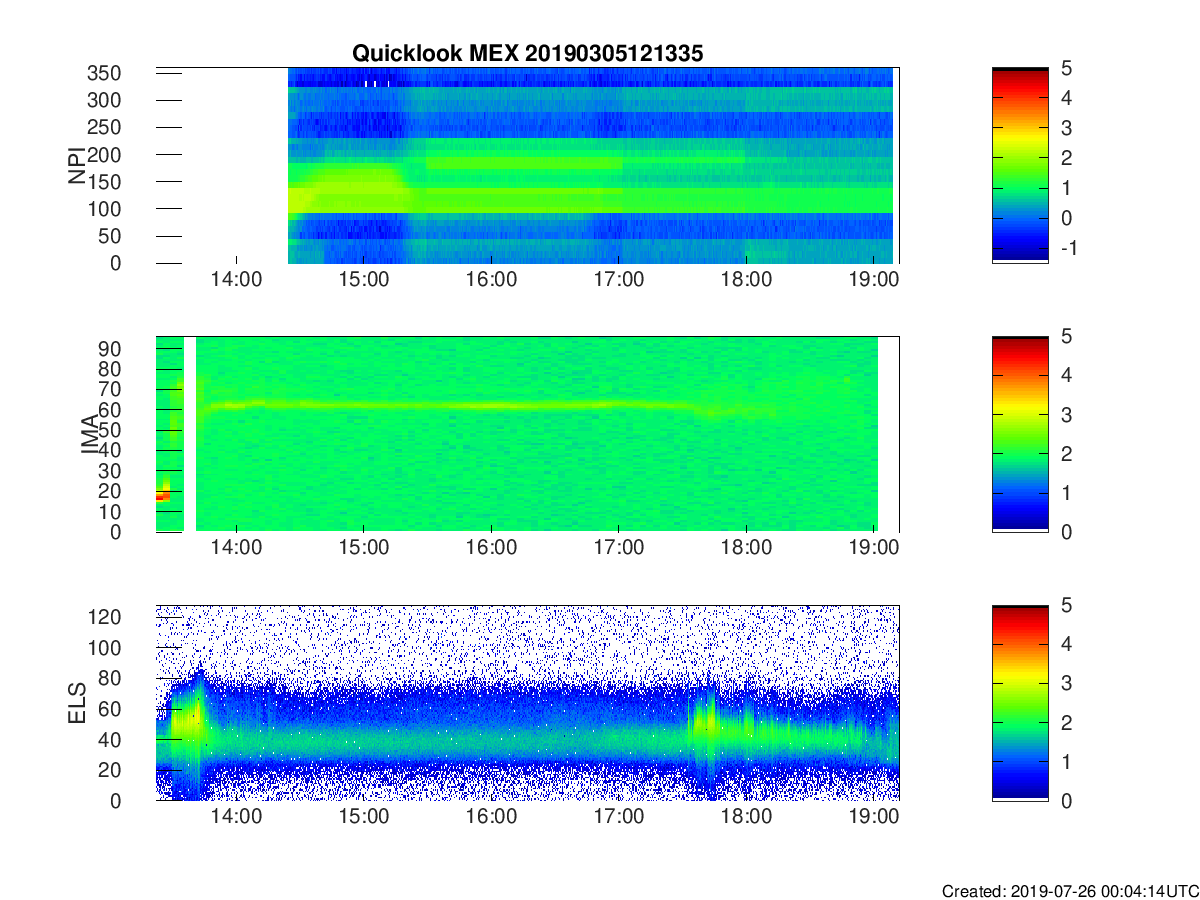Click the IMA spectrogram panel
The width and height of the screenshot is (1200, 900).
pyautogui.click(x=527, y=434)
